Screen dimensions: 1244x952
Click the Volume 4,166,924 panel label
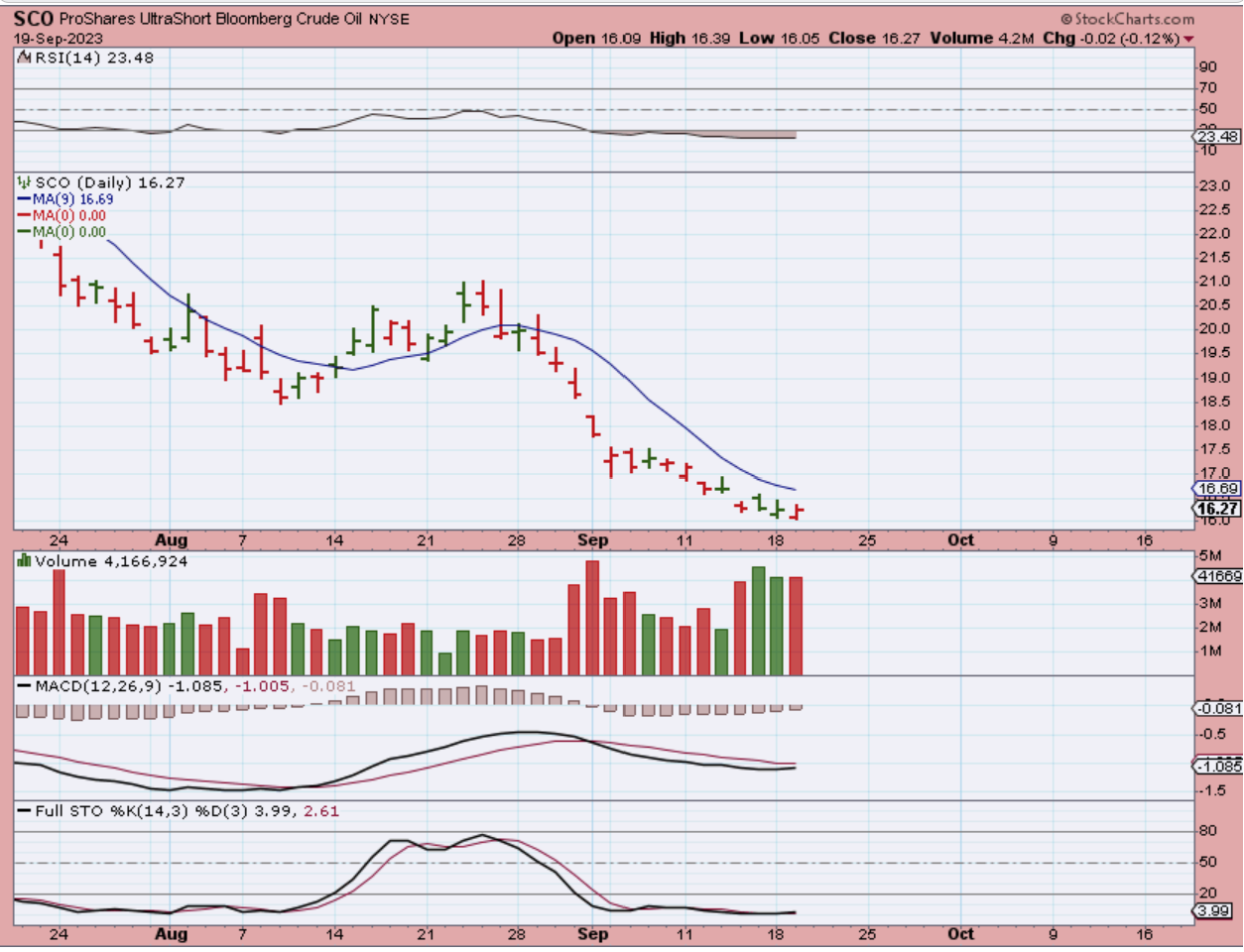click(109, 561)
